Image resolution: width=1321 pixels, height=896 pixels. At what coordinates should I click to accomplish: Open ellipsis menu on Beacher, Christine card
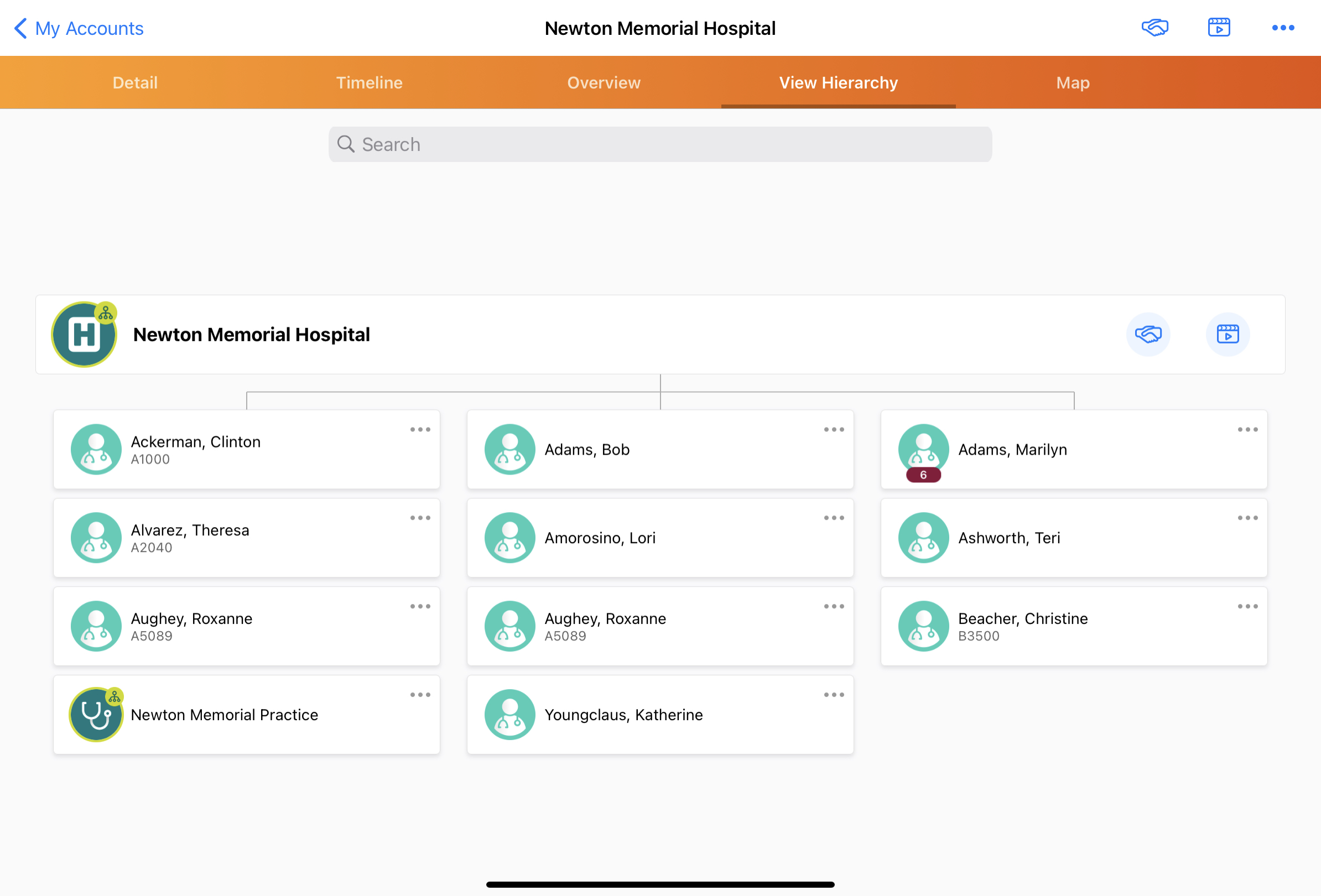1247,606
